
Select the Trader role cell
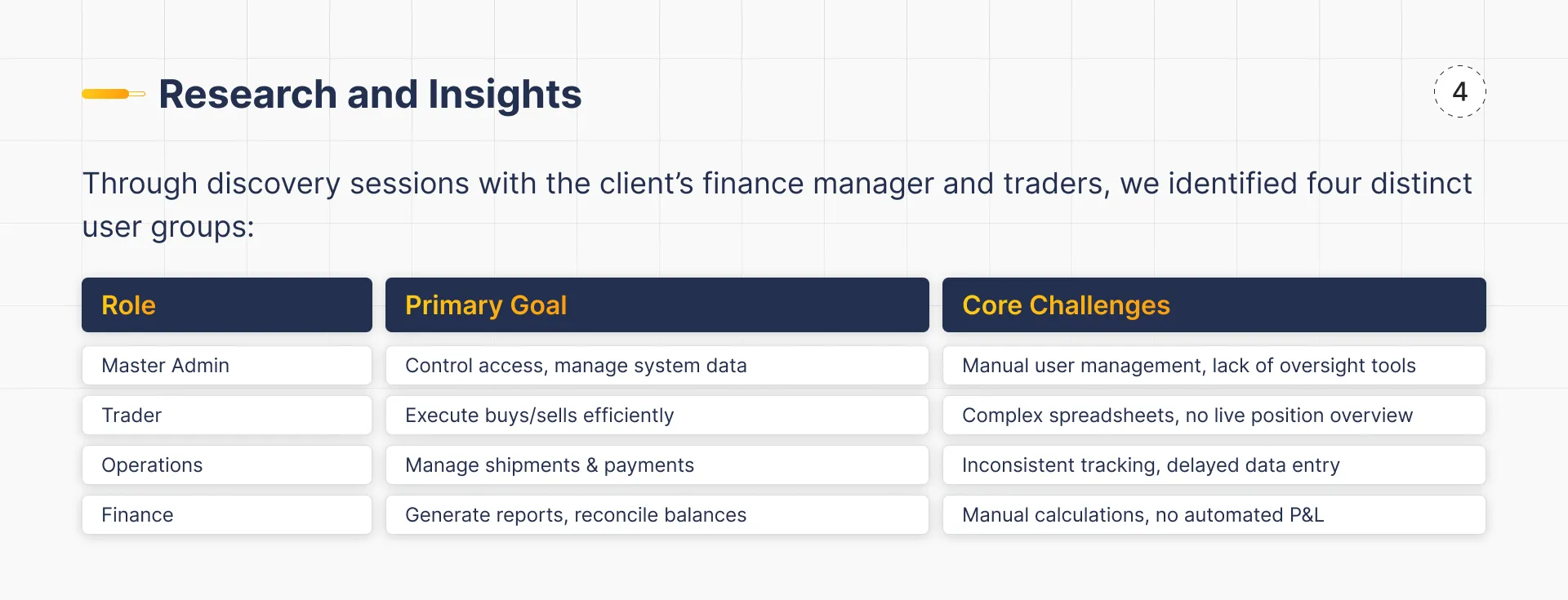pyautogui.click(x=226, y=416)
